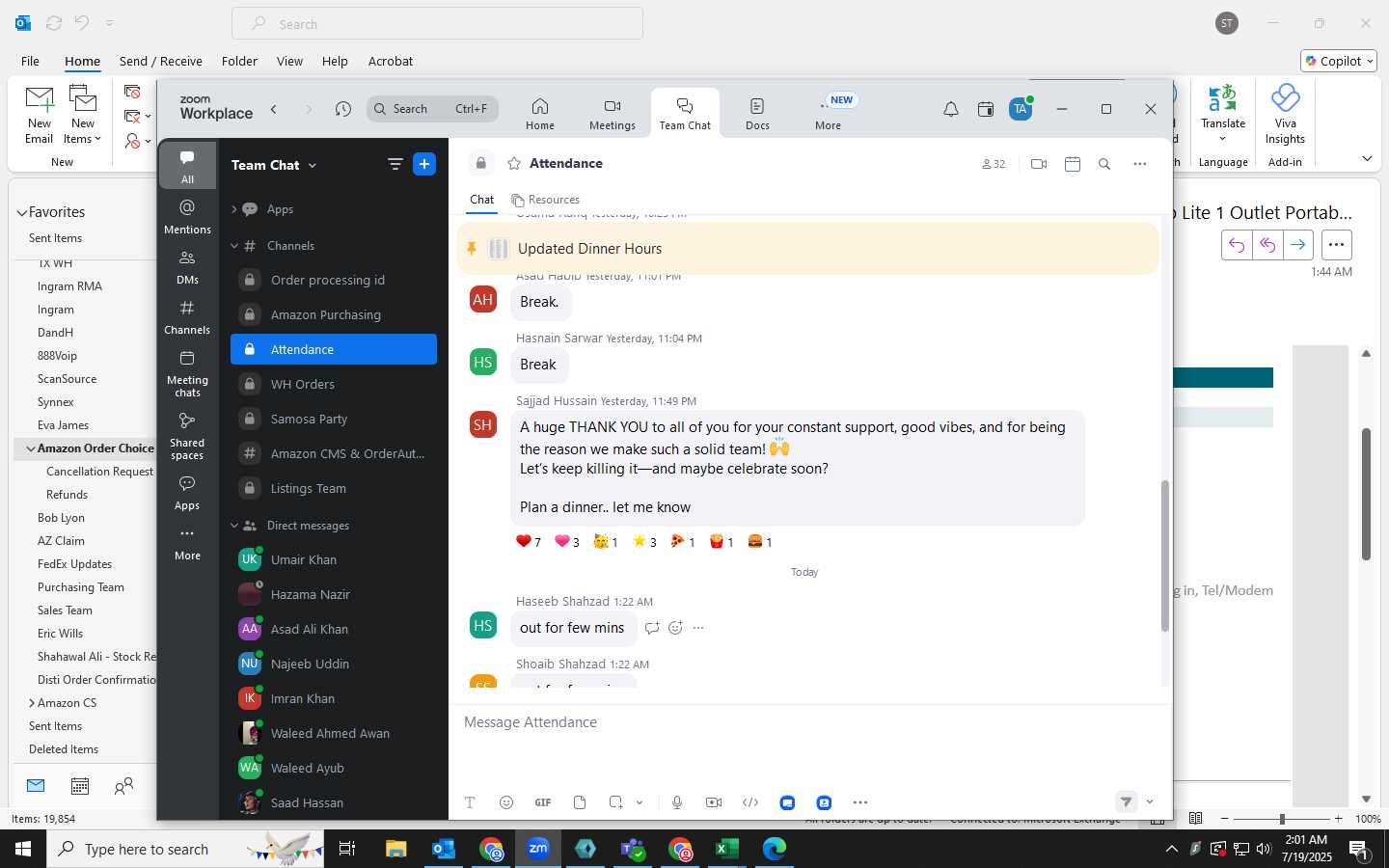Toggle the fries reaction
1389x868 pixels.
pos(722,542)
